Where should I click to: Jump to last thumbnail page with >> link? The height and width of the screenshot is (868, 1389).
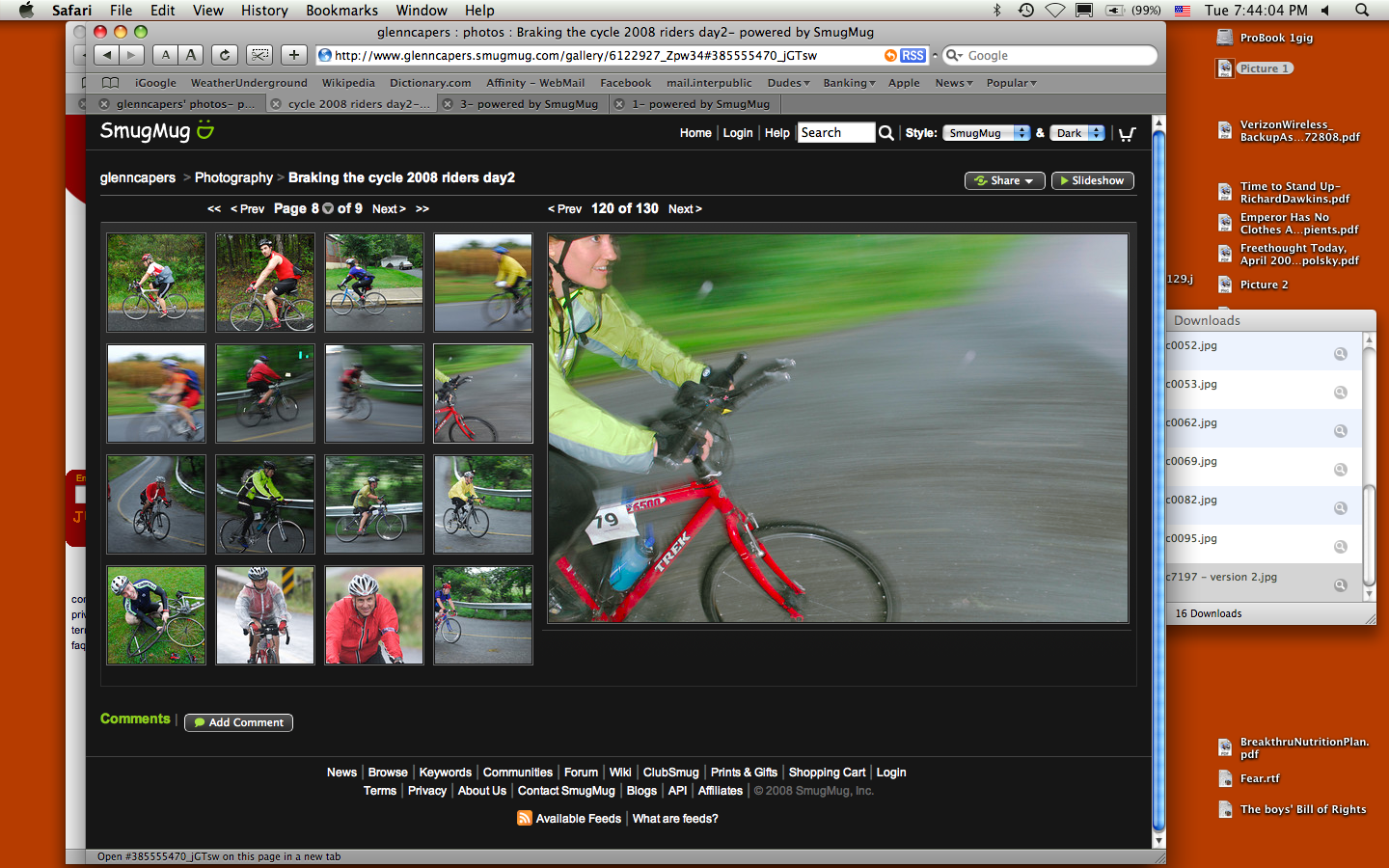[x=422, y=208]
